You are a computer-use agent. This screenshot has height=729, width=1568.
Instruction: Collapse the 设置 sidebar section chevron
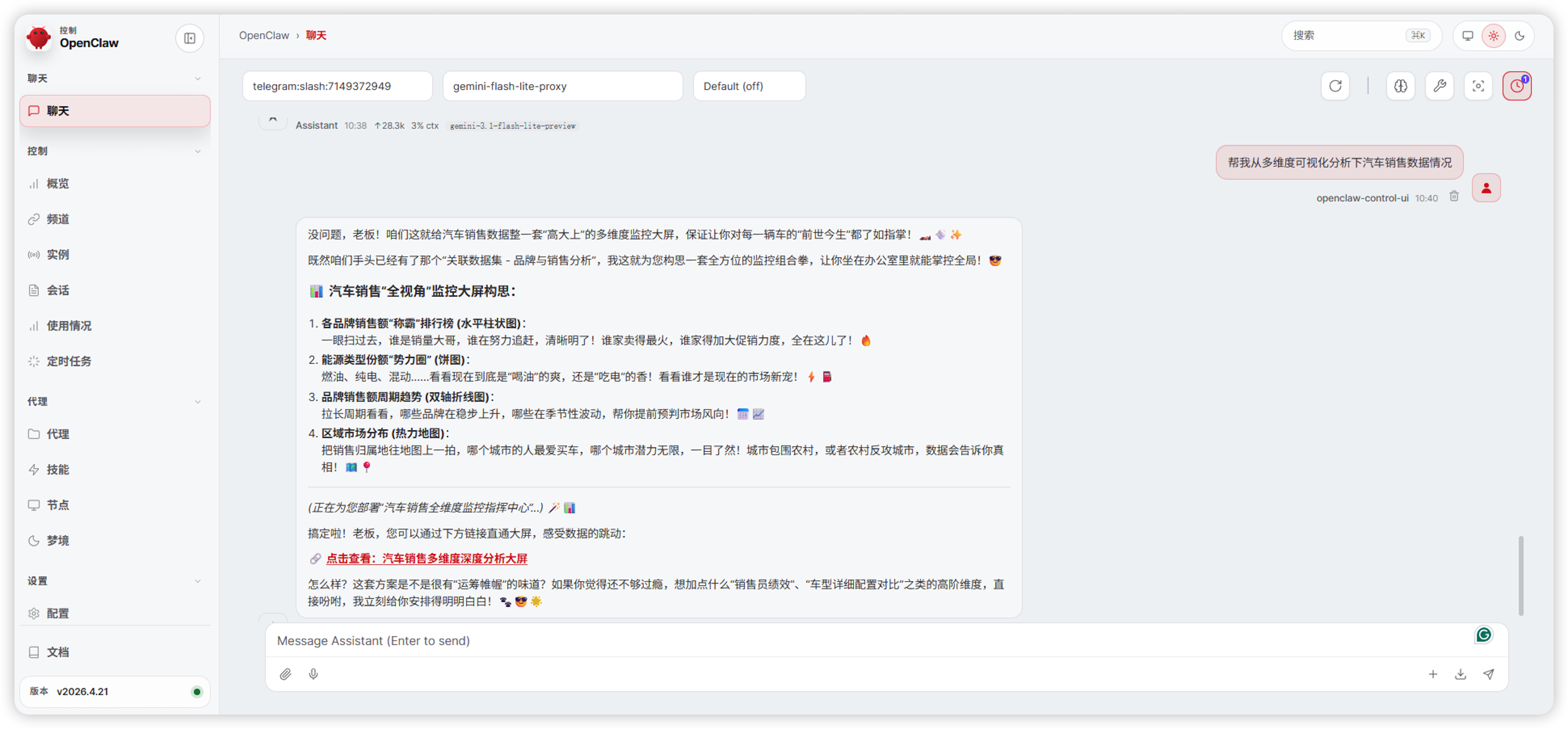197,581
